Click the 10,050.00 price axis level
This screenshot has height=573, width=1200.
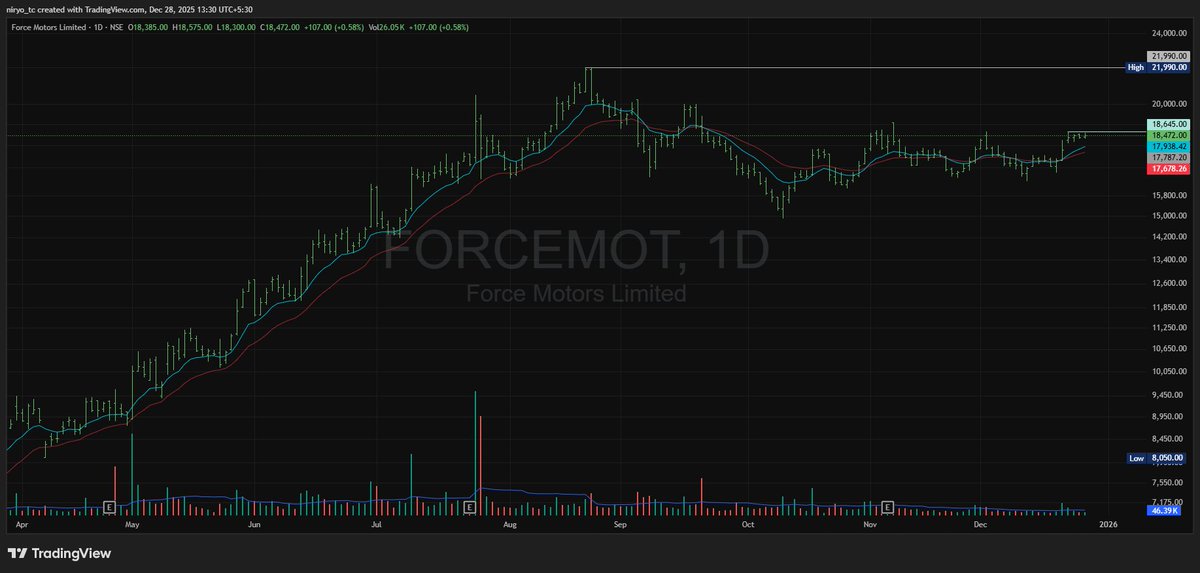(x=1169, y=371)
